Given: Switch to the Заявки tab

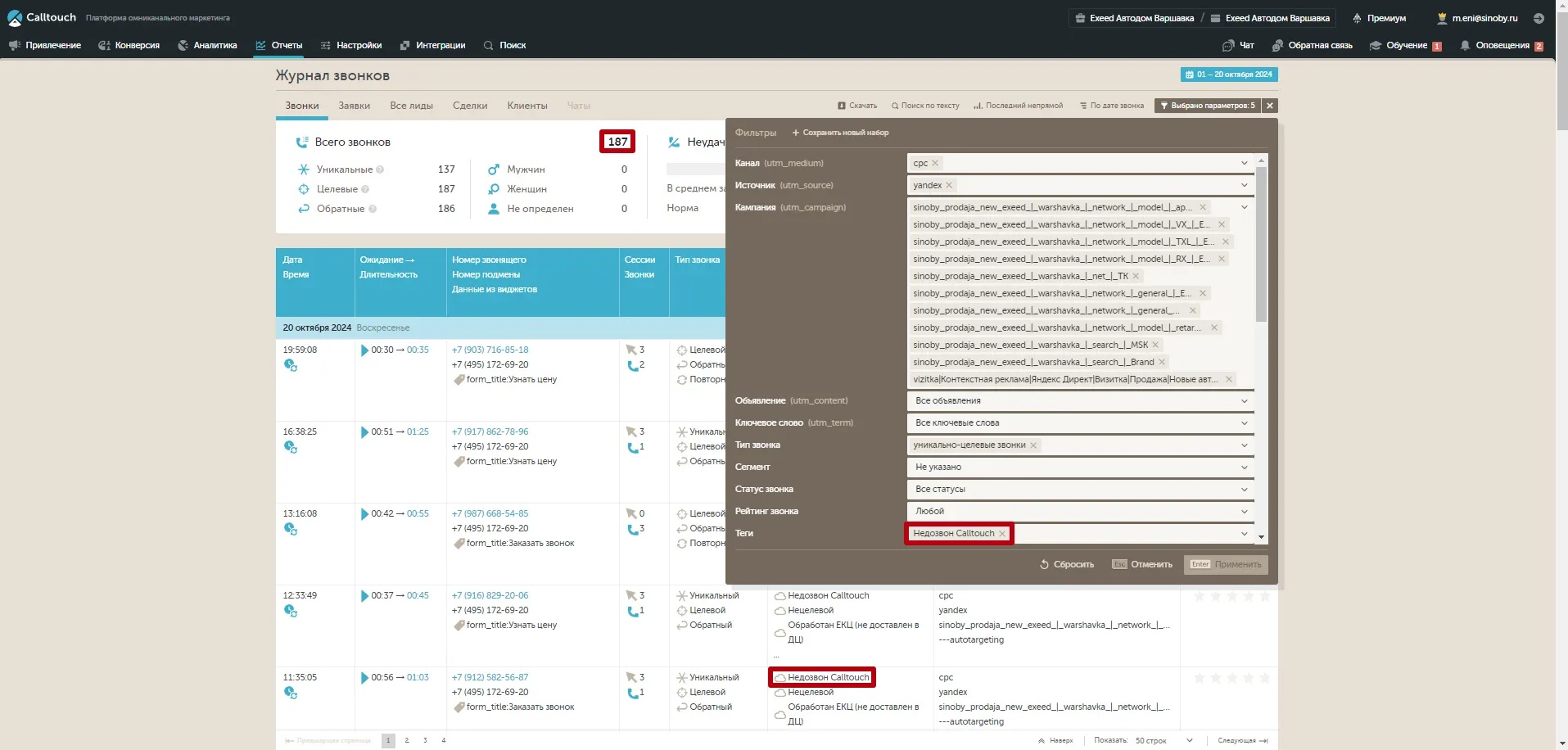Looking at the screenshot, I should 354,106.
